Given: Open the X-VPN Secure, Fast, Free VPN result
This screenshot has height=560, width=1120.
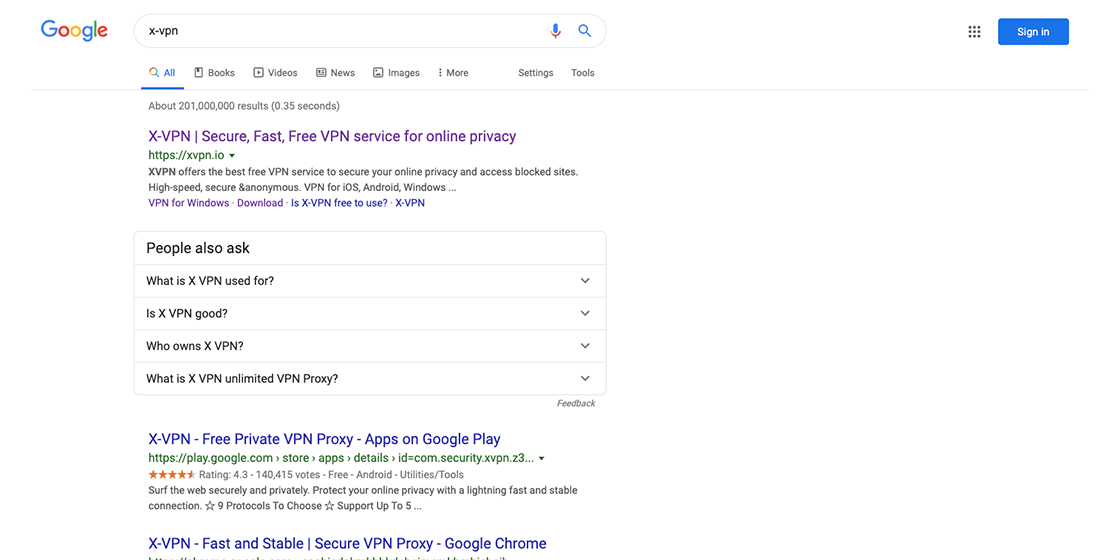Looking at the screenshot, I should [x=332, y=136].
